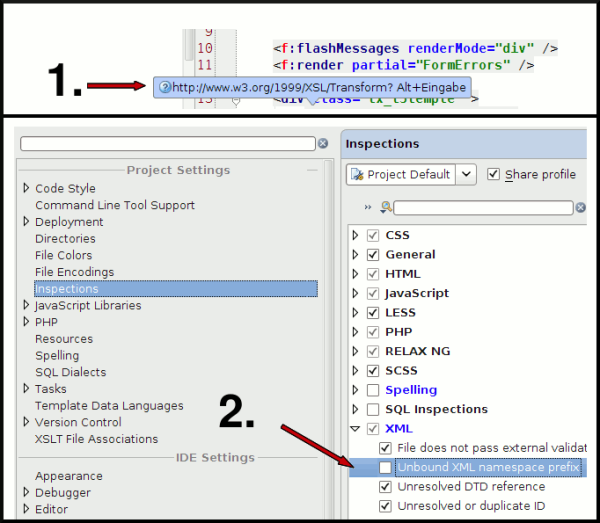This screenshot has width=600, height=523.
Task: Open the Project Default profile dropdown arrow
Action: [x=466, y=174]
